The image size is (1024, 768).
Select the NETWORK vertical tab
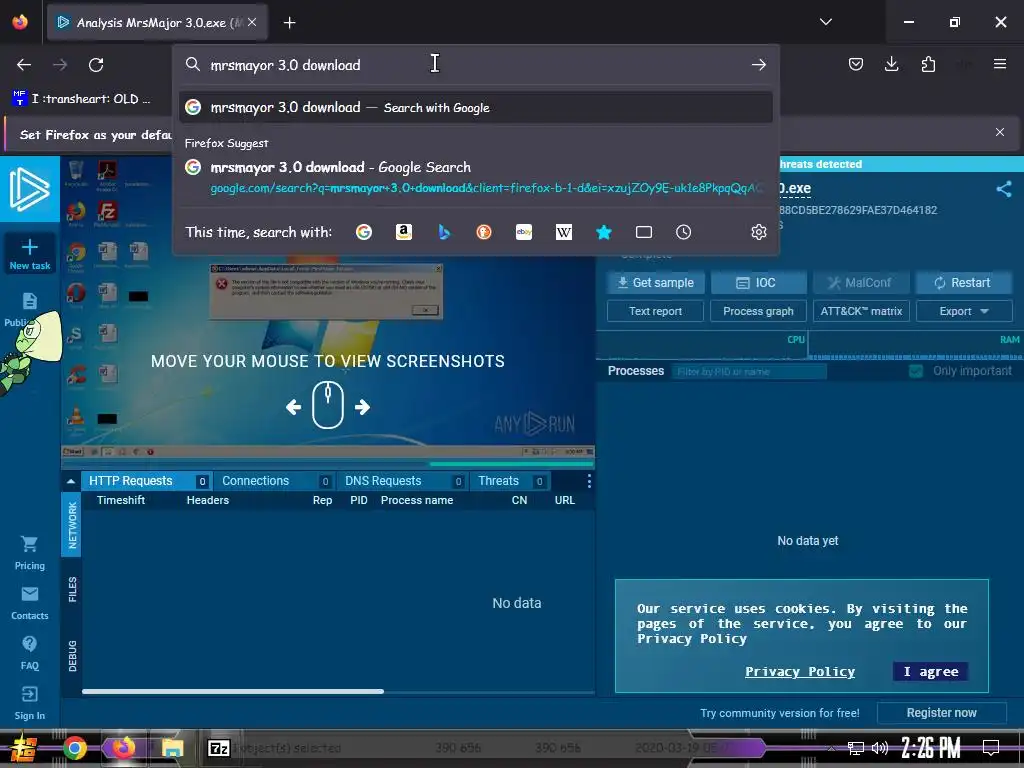(x=71, y=524)
